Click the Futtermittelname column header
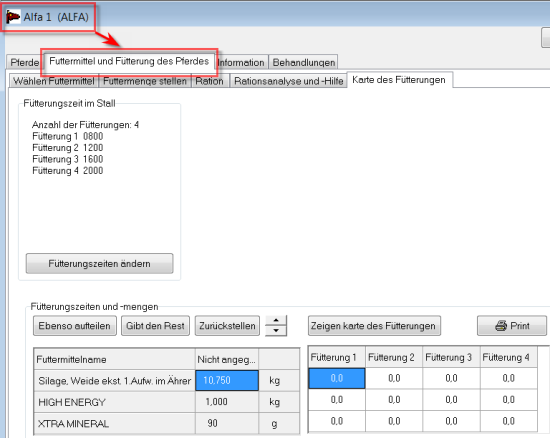The image size is (550, 438). click(x=114, y=359)
